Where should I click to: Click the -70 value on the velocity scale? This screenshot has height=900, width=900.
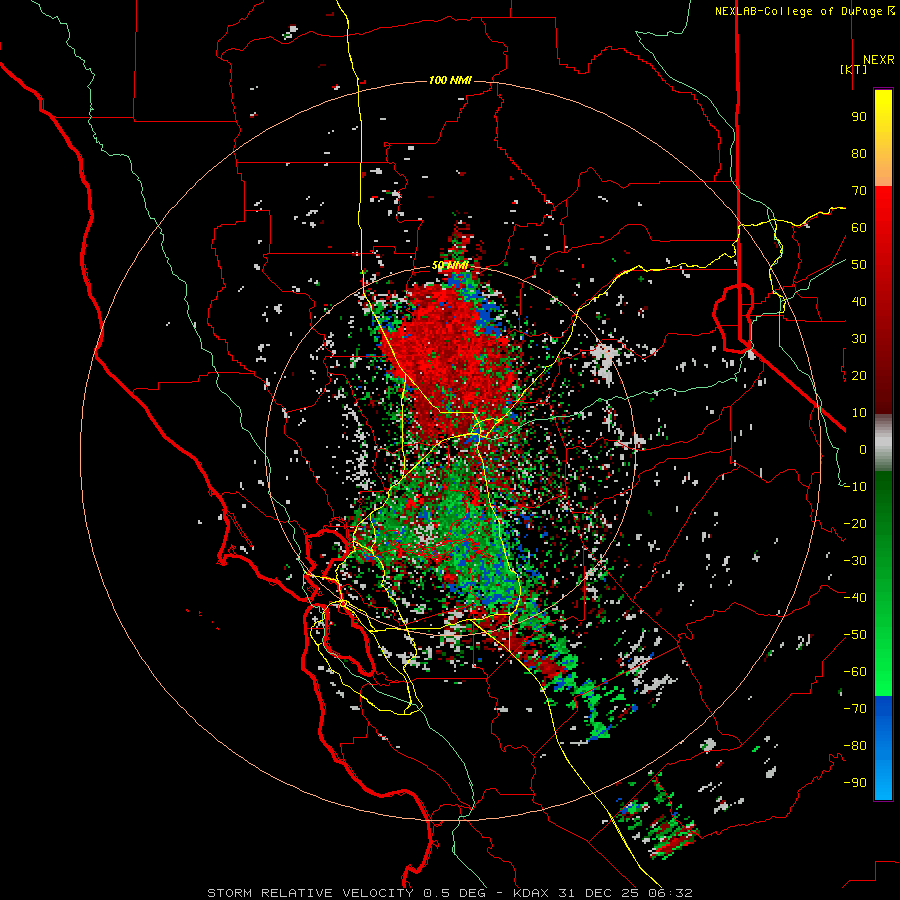tap(855, 709)
